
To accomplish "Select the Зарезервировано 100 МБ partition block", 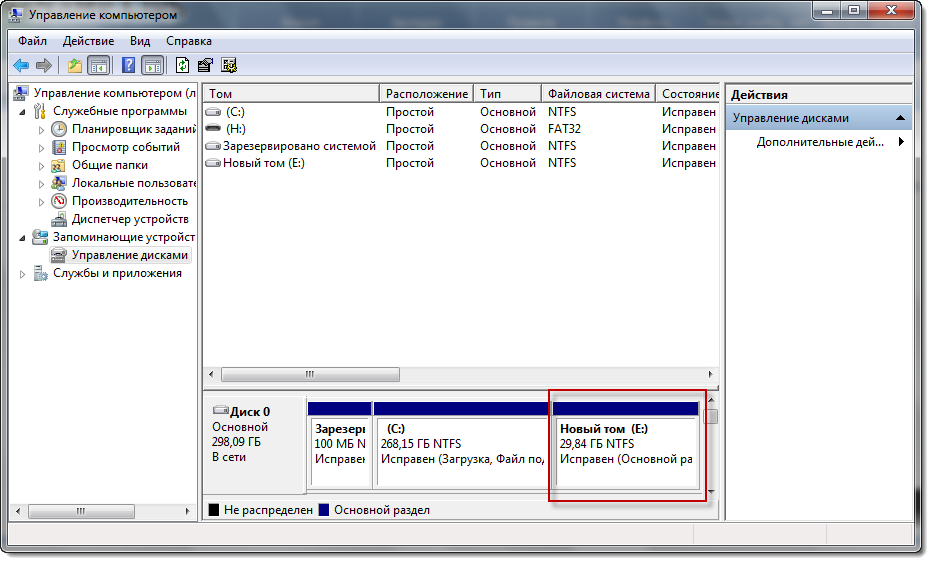I will point(340,446).
